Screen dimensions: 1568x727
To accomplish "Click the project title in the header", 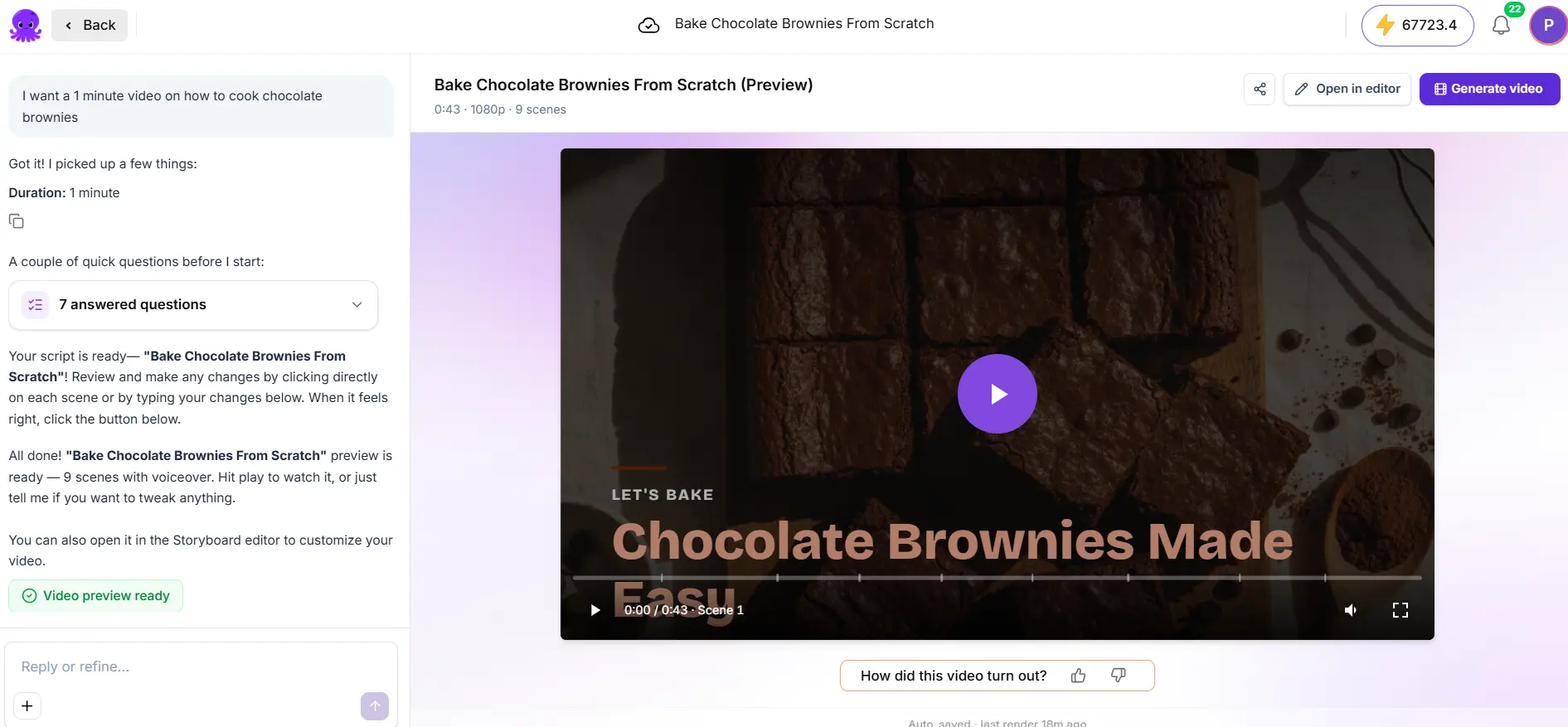I will [x=804, y=24].
